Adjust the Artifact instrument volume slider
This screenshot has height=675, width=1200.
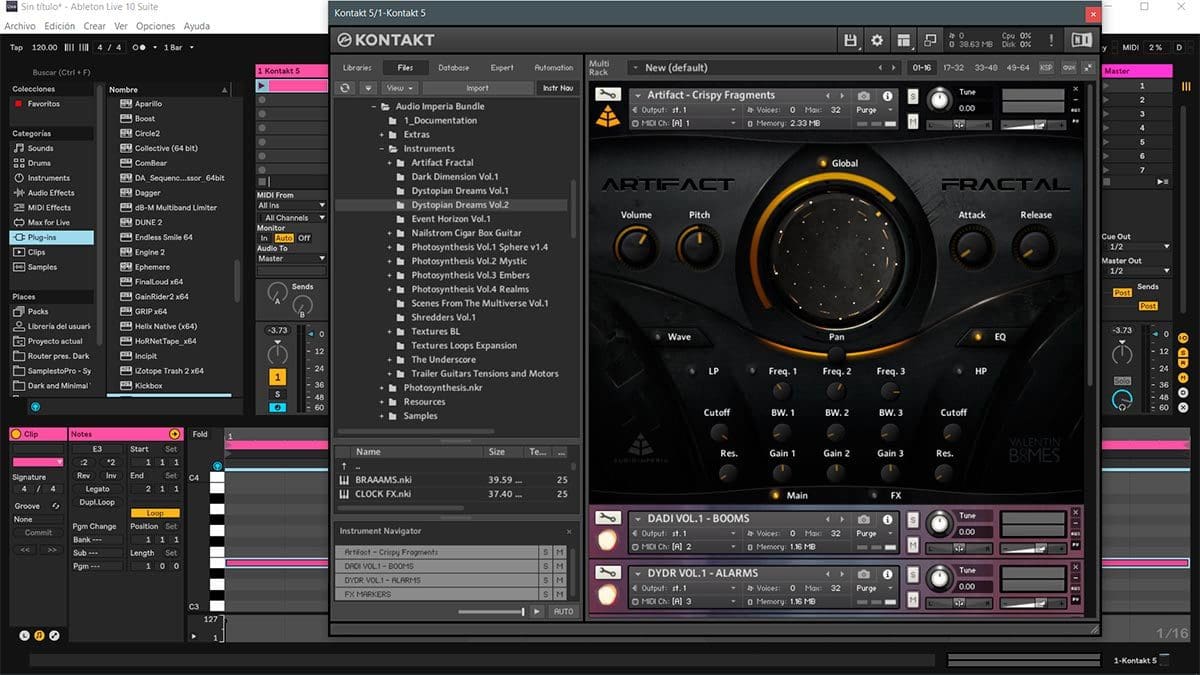coord(1033,125)
